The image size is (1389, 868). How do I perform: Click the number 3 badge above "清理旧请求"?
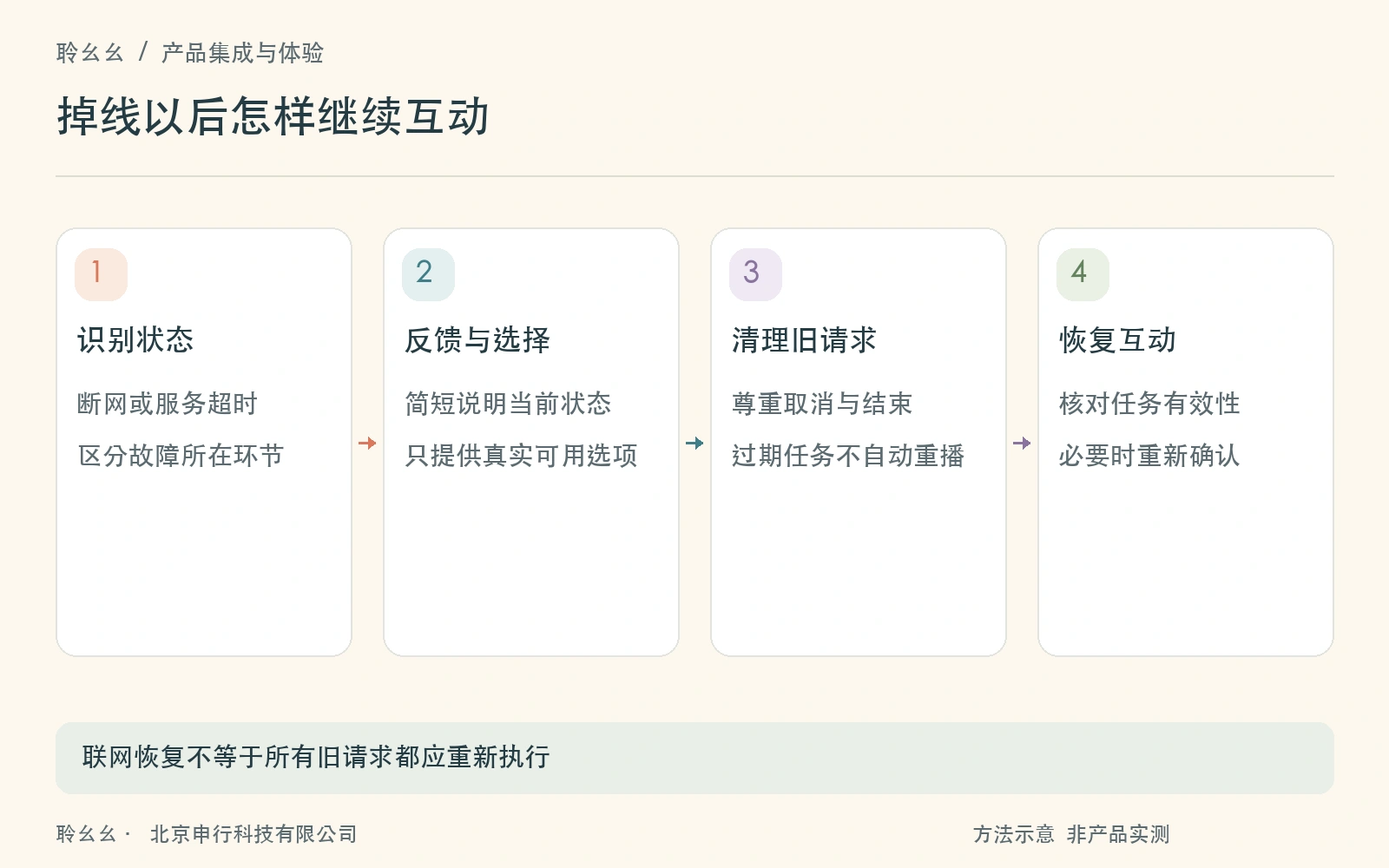(755, 274)
